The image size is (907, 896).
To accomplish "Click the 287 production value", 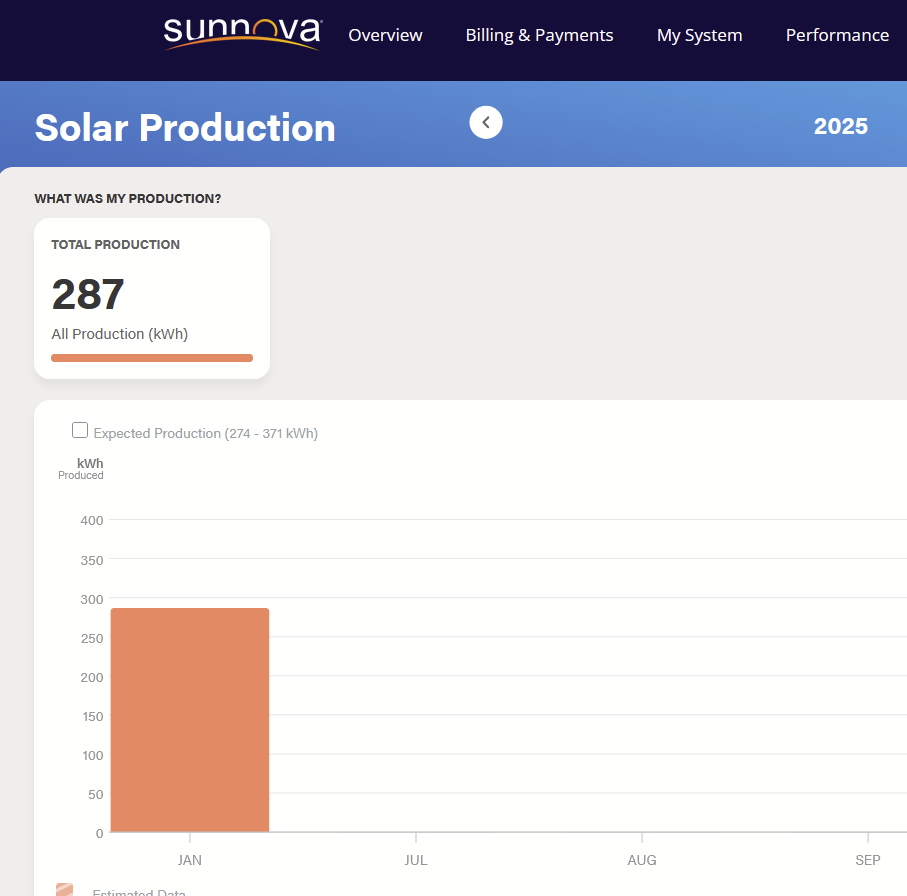I will [88, 295].
